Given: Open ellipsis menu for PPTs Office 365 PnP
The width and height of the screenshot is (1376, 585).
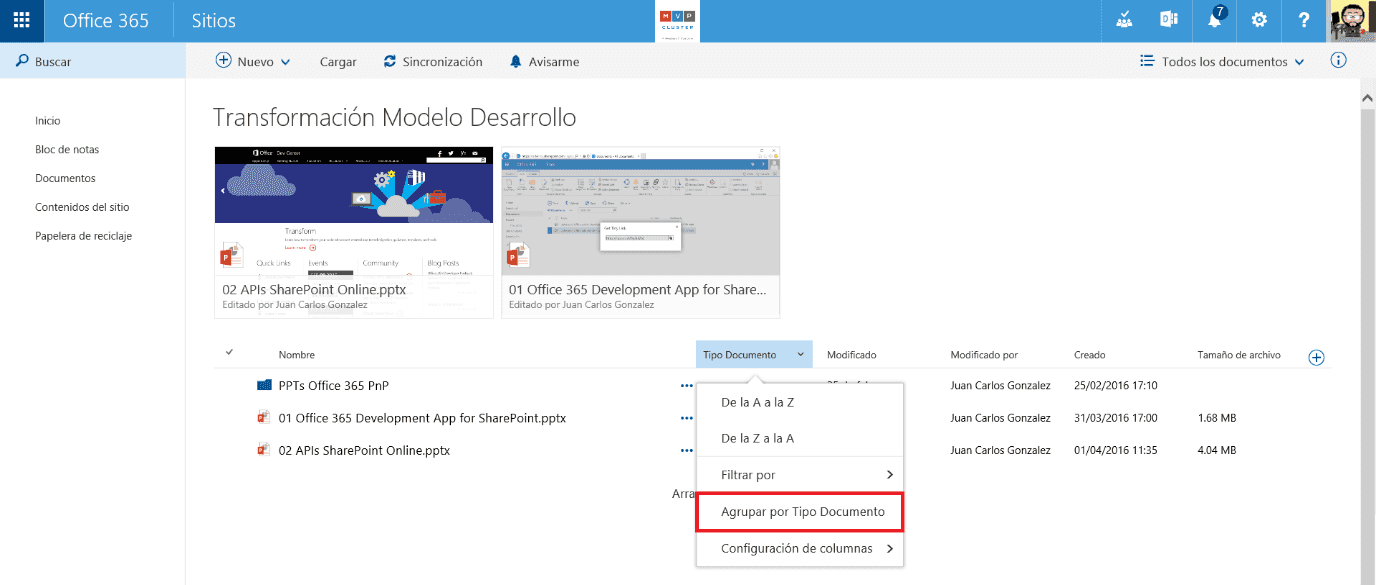Looking at the screenshot, I should pyautogui.click(x=686, y=385).
